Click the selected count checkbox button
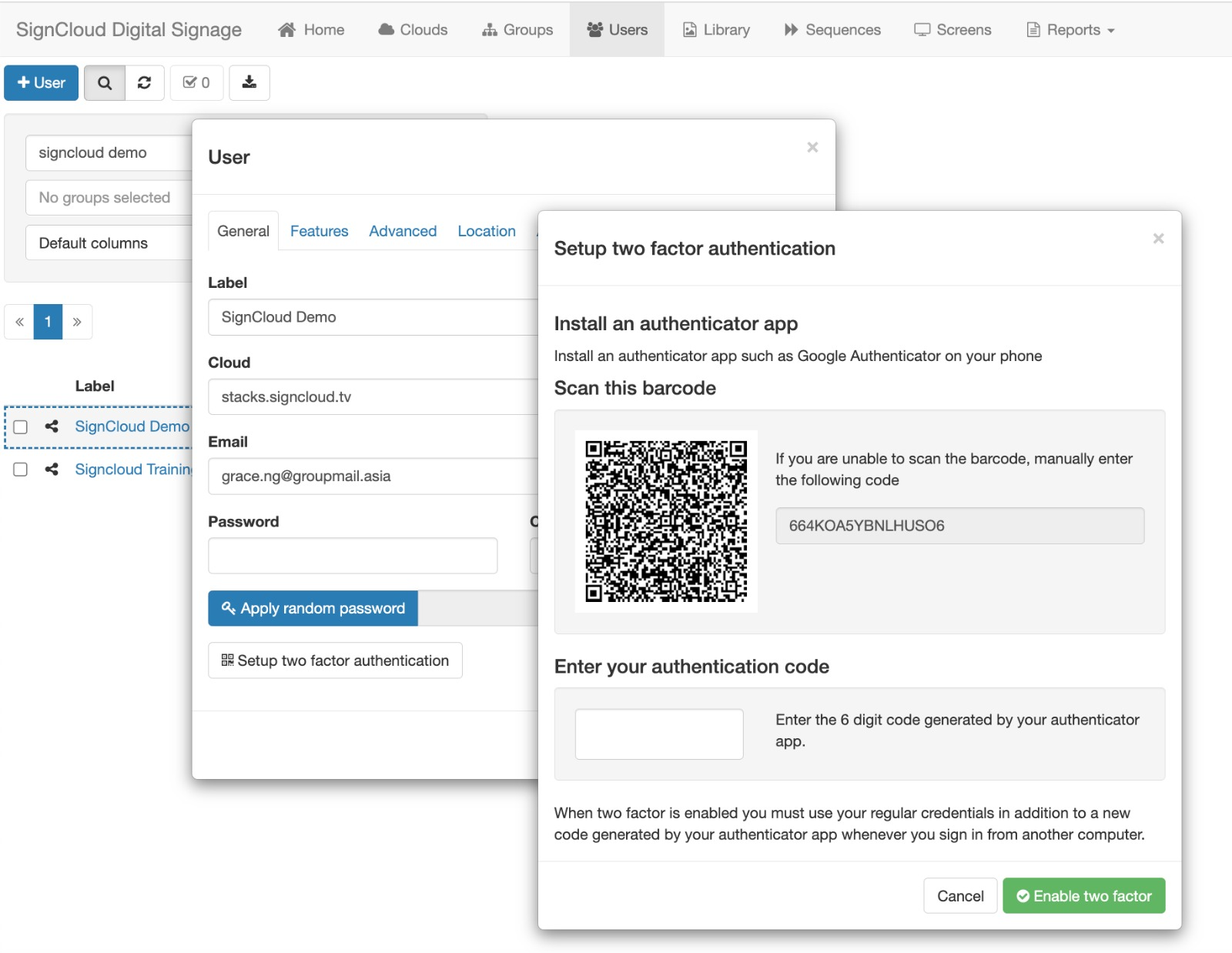The image size is (1232, 953). tap(196, 83)
